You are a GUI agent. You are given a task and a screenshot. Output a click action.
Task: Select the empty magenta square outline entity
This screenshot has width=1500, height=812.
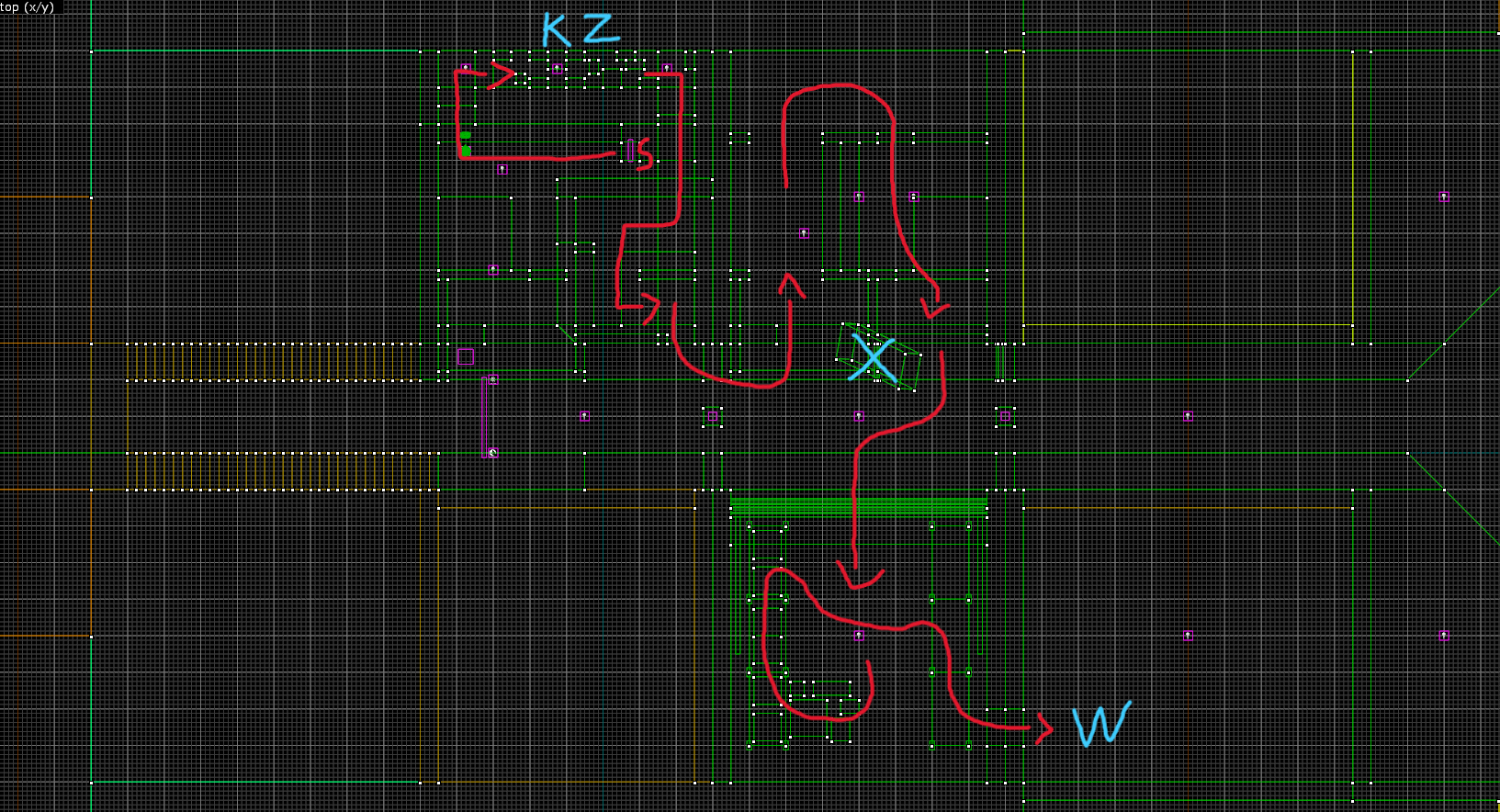[466, 357]
